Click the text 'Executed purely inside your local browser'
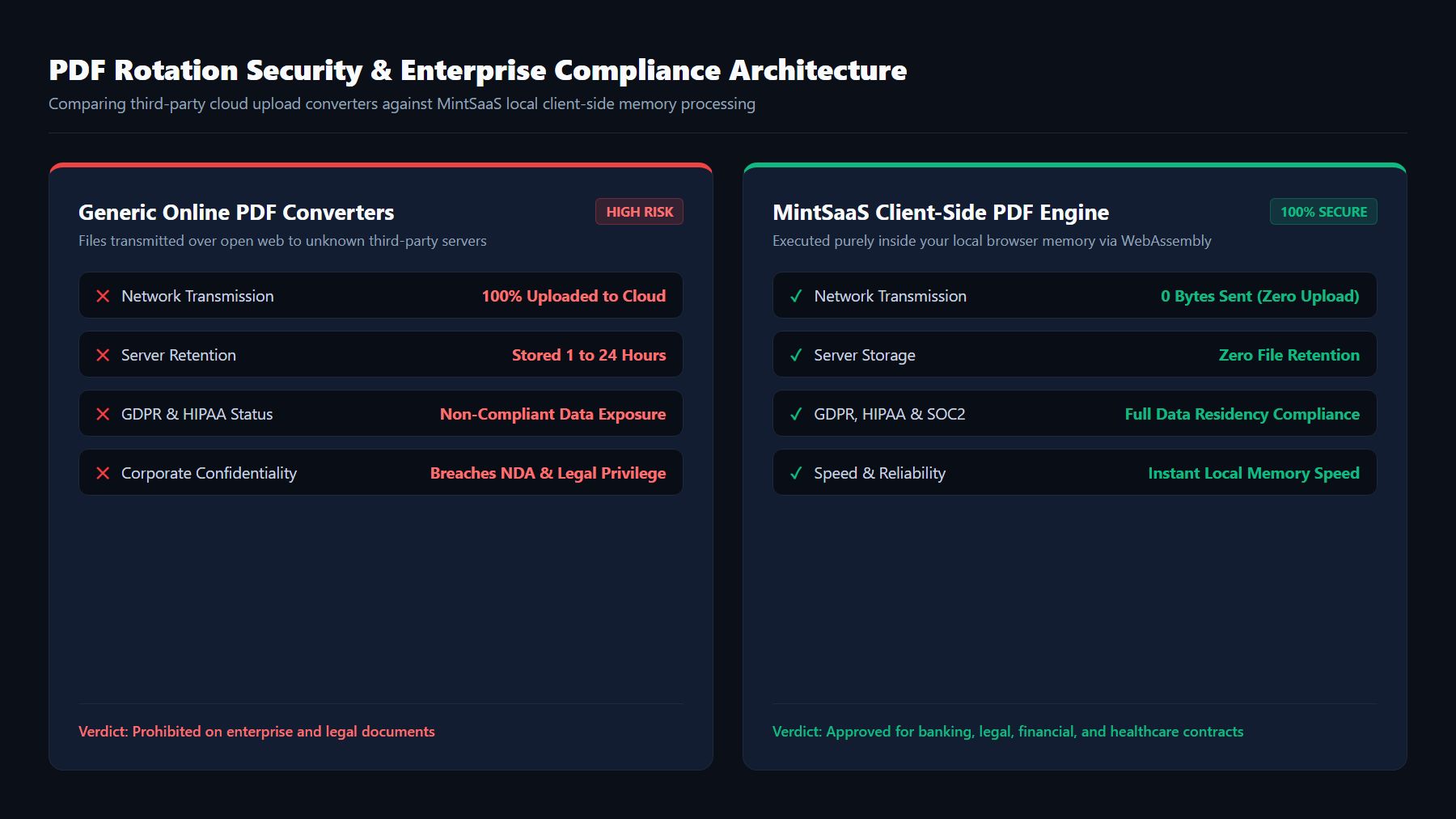 (x=992, y=241)
